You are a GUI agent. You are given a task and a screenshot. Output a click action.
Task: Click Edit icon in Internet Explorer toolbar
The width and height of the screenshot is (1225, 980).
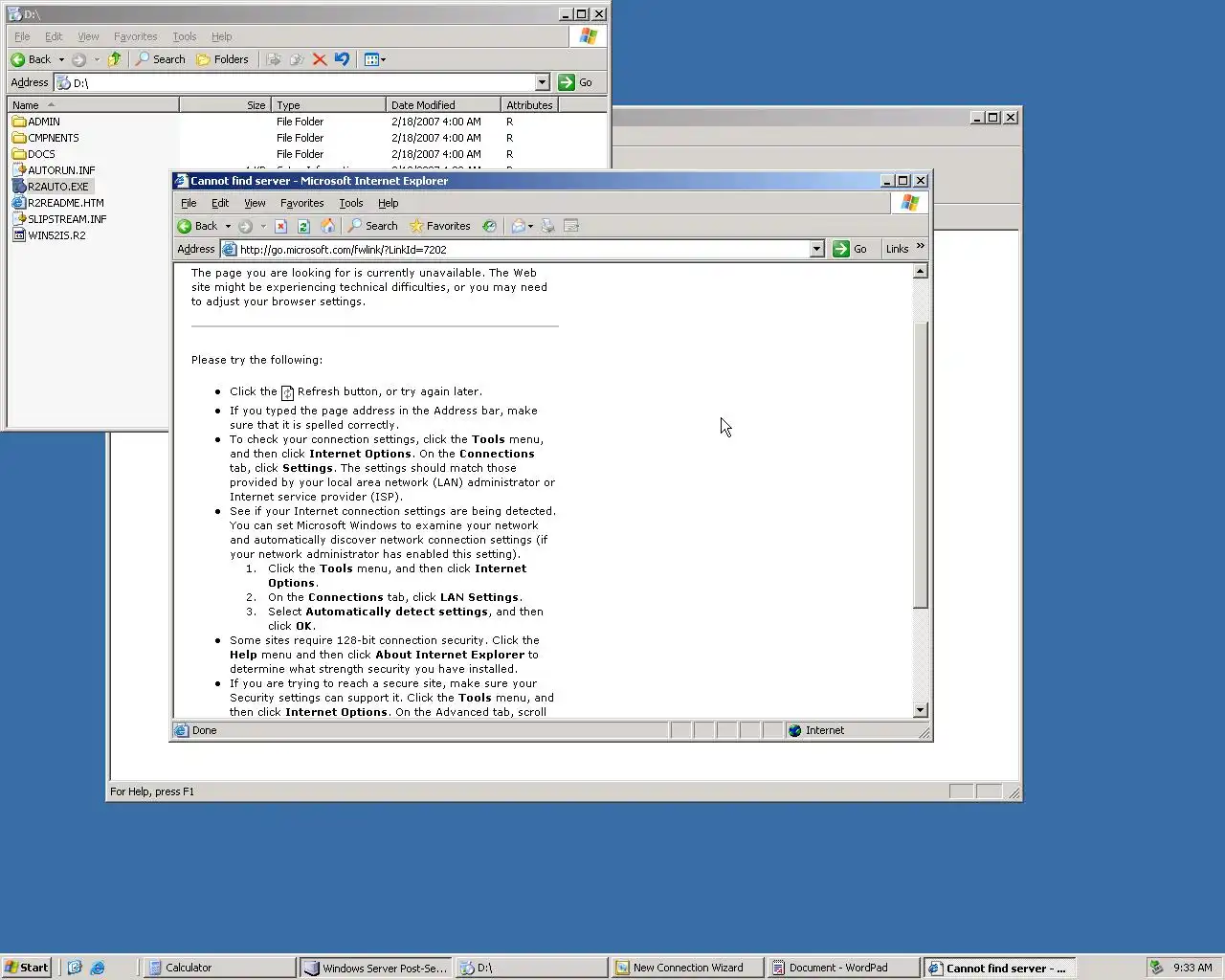(x=571, y=226)
